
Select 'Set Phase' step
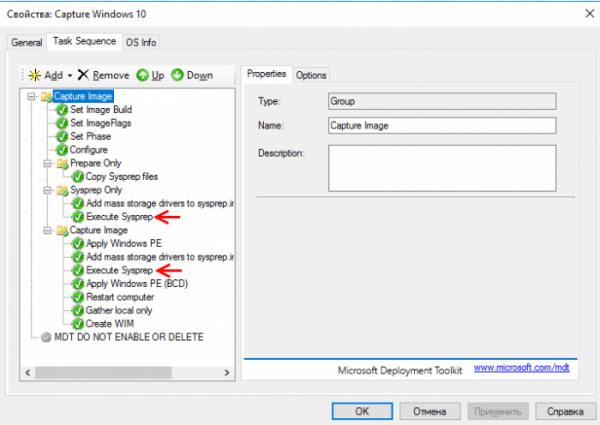click(x=91, y=137)
